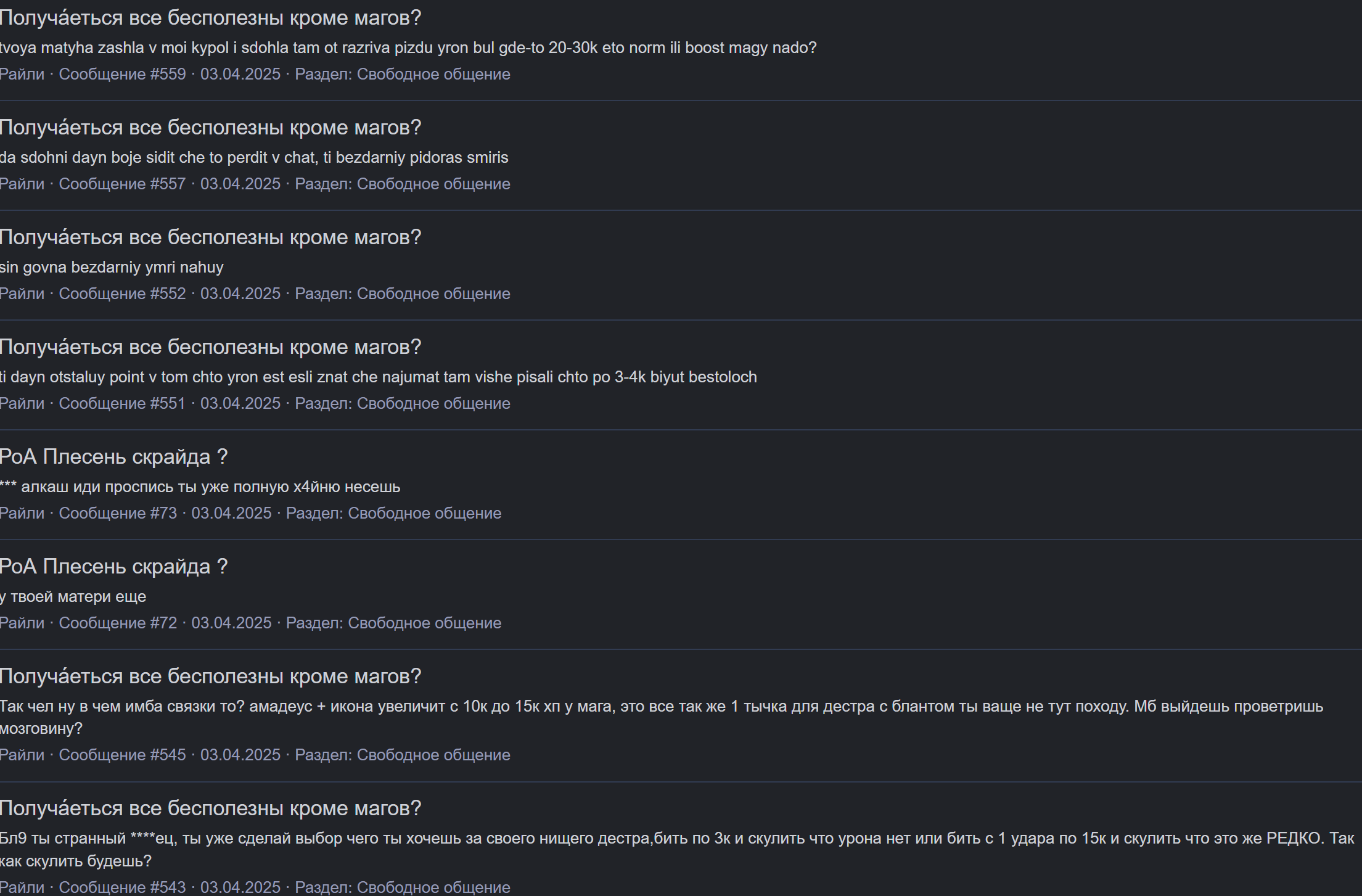The image size is (1362, 896).
Task: Click author Райли on message #559 row
Action: coord(22,74)
